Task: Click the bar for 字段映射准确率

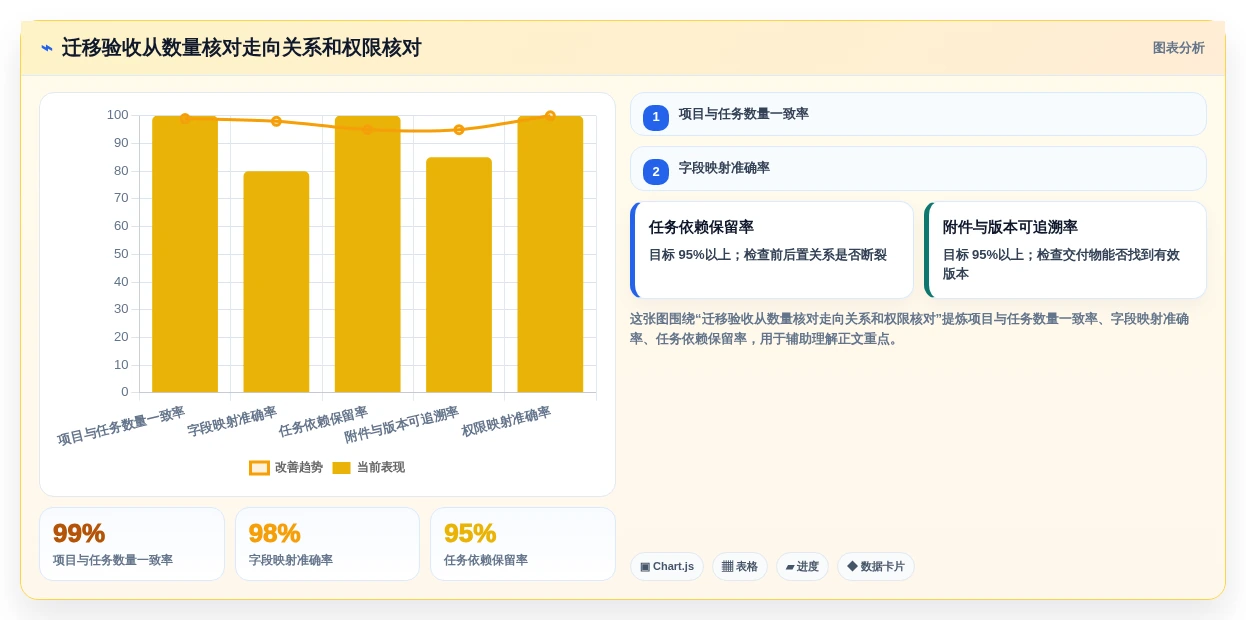Action: [276, 282]
